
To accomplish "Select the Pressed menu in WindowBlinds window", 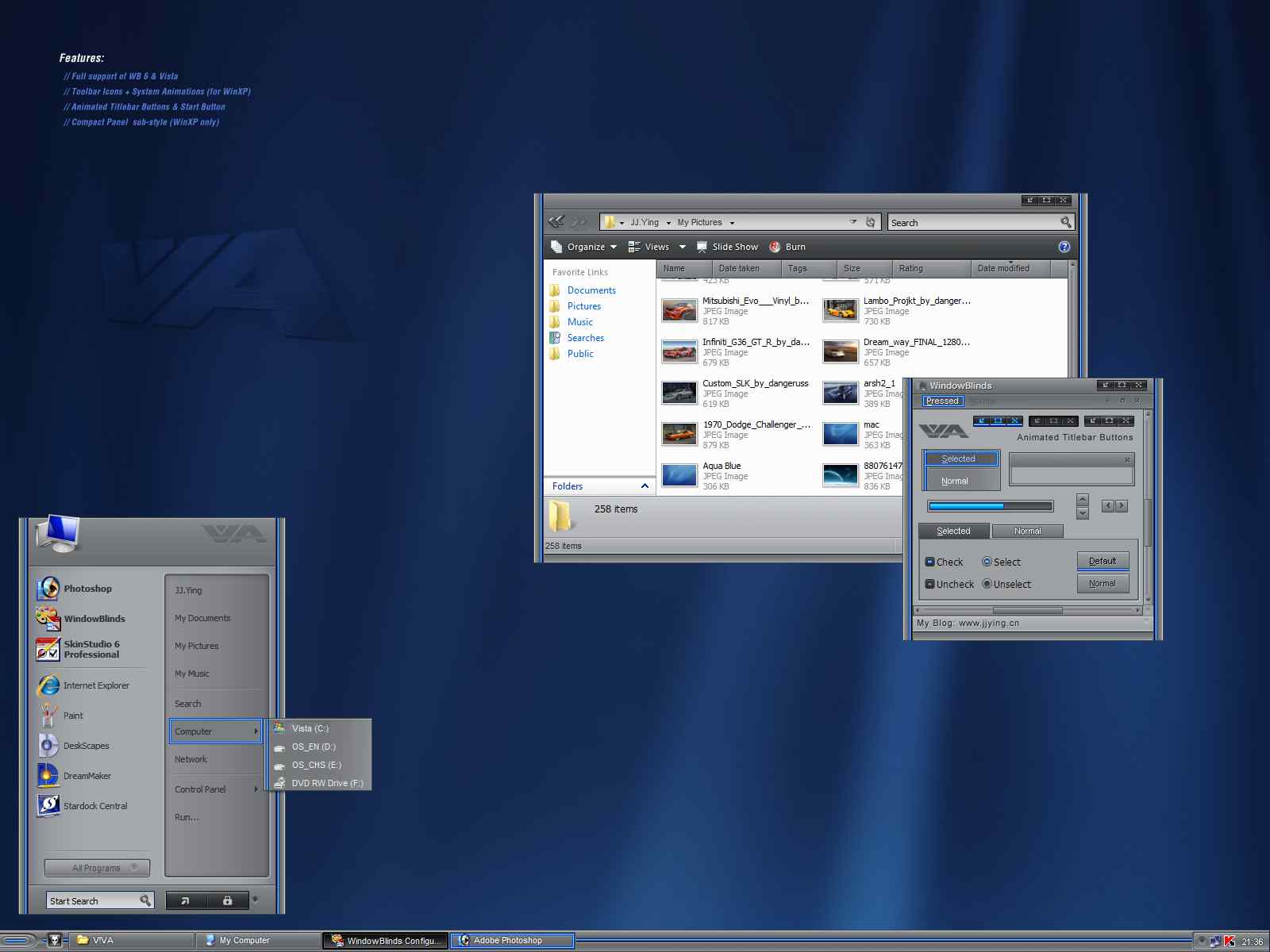I will click(942, 401).
